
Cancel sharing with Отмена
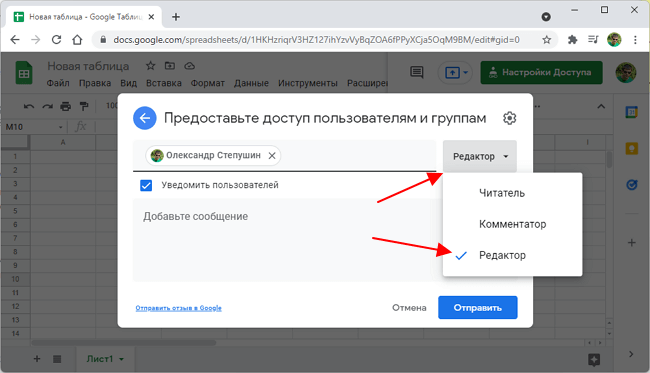coord(409,308)
